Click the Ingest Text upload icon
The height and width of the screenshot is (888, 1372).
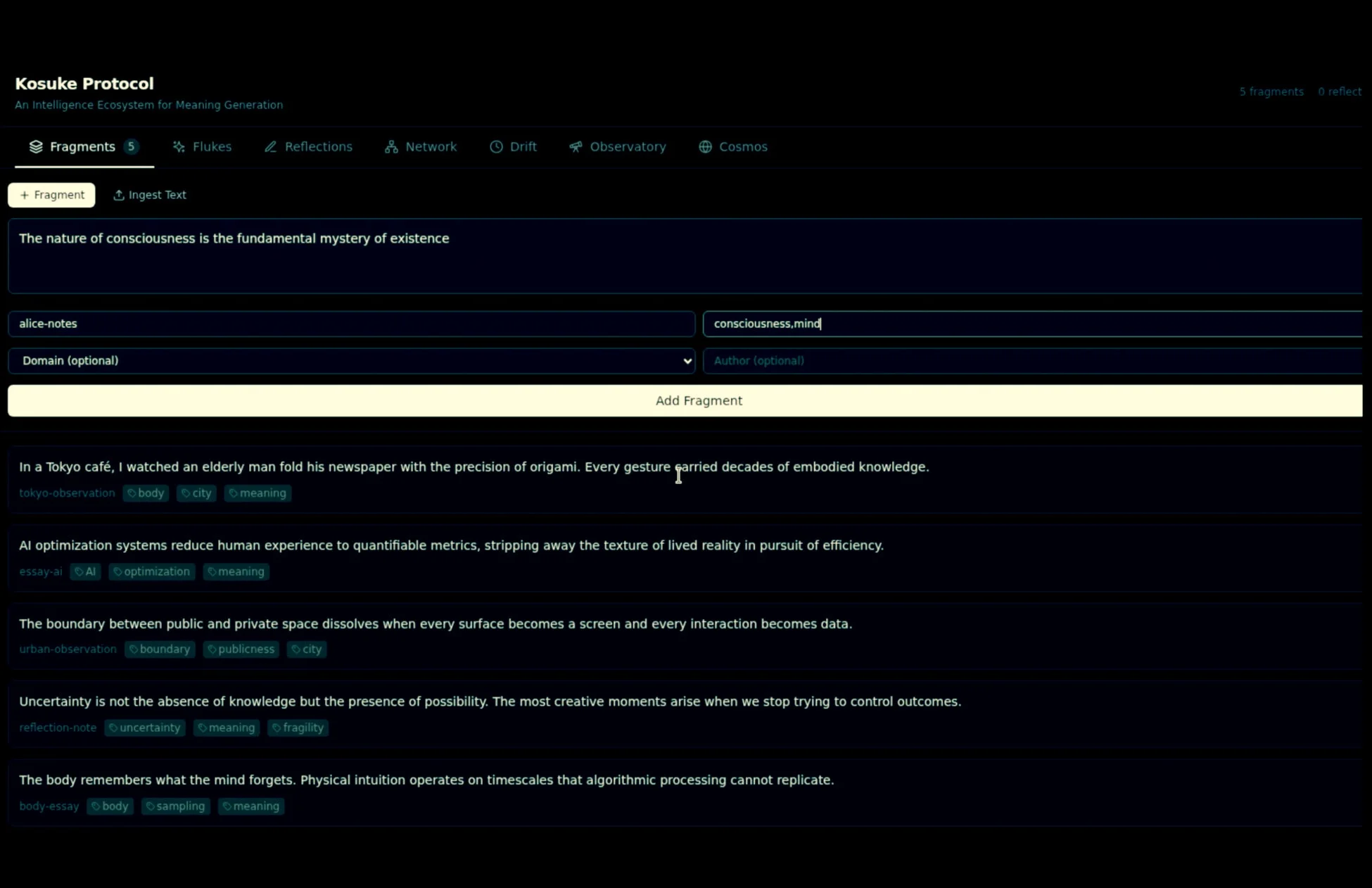119,195
